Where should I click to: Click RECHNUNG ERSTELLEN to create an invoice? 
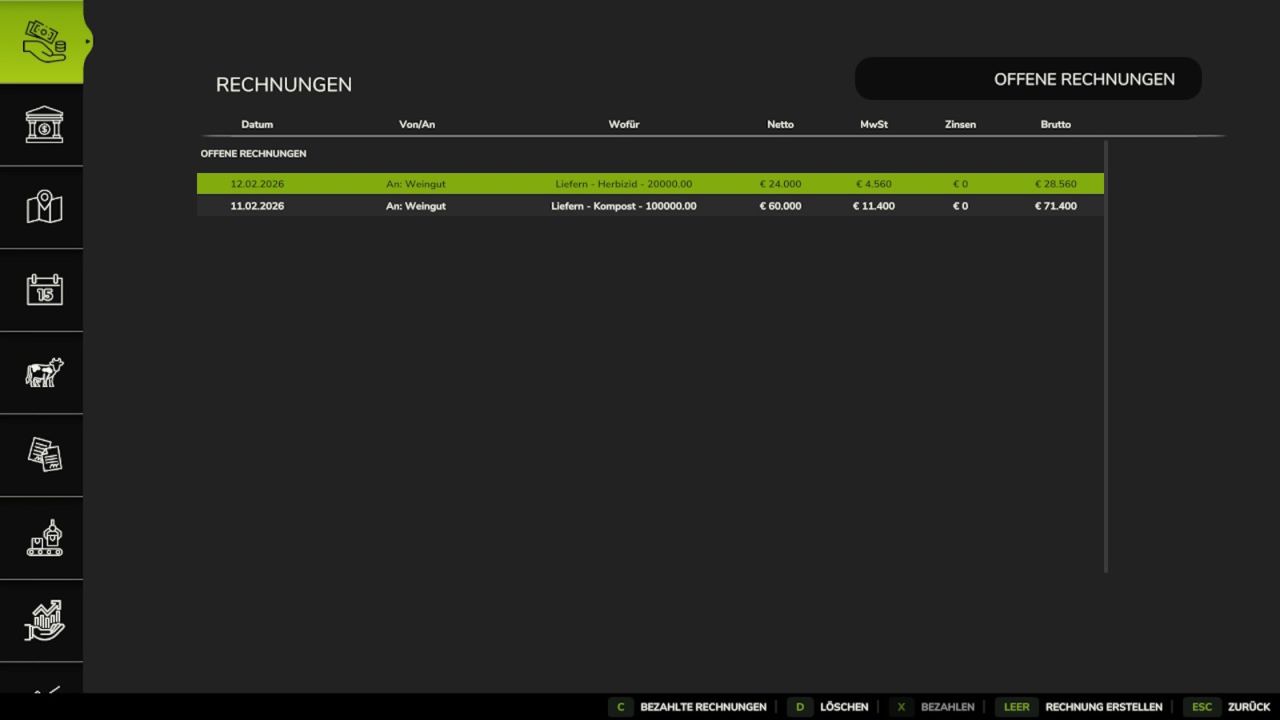[x=1104, y=706]
